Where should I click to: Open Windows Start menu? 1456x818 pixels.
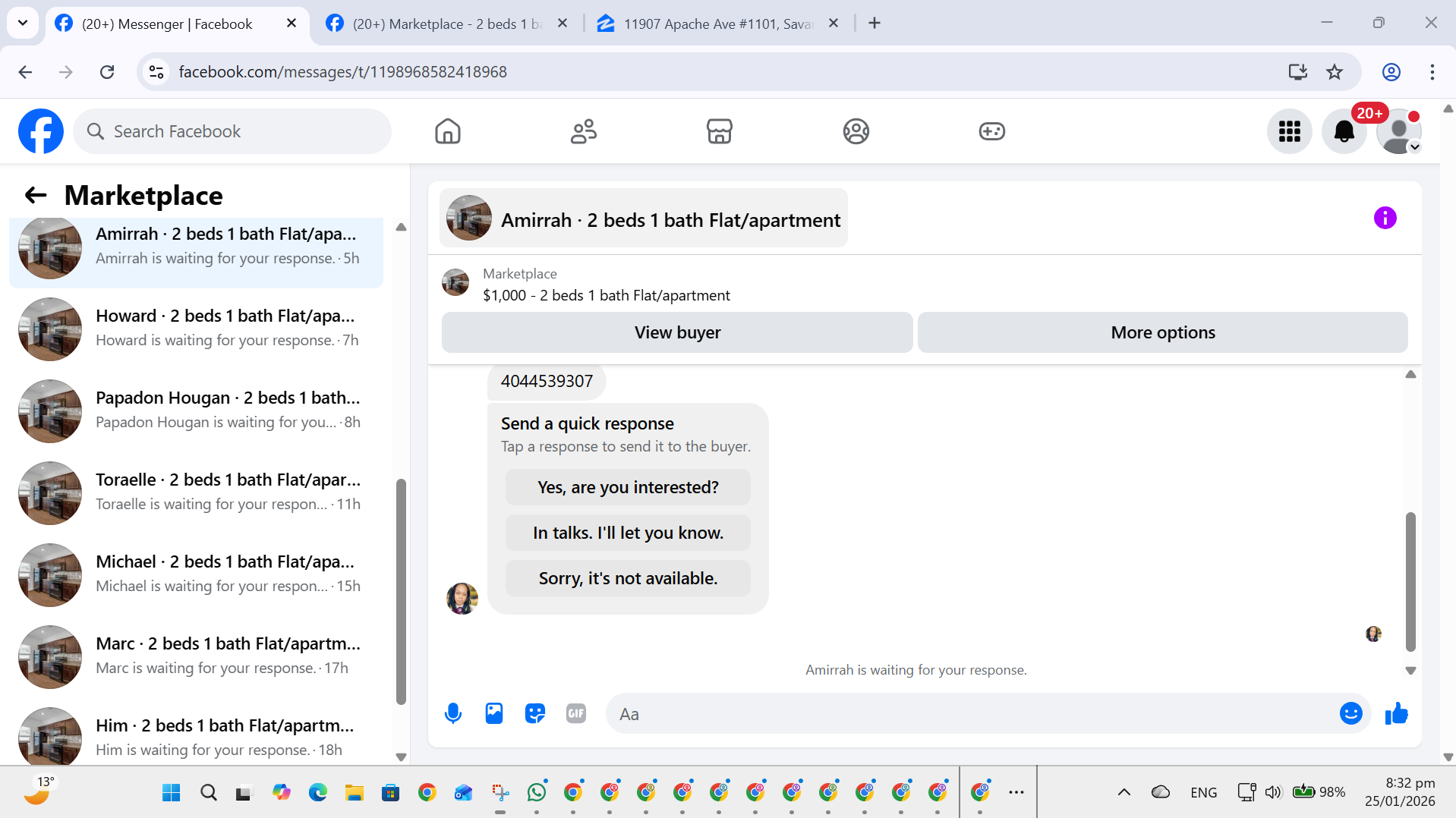pyautogui.click(x=172, y=793)
